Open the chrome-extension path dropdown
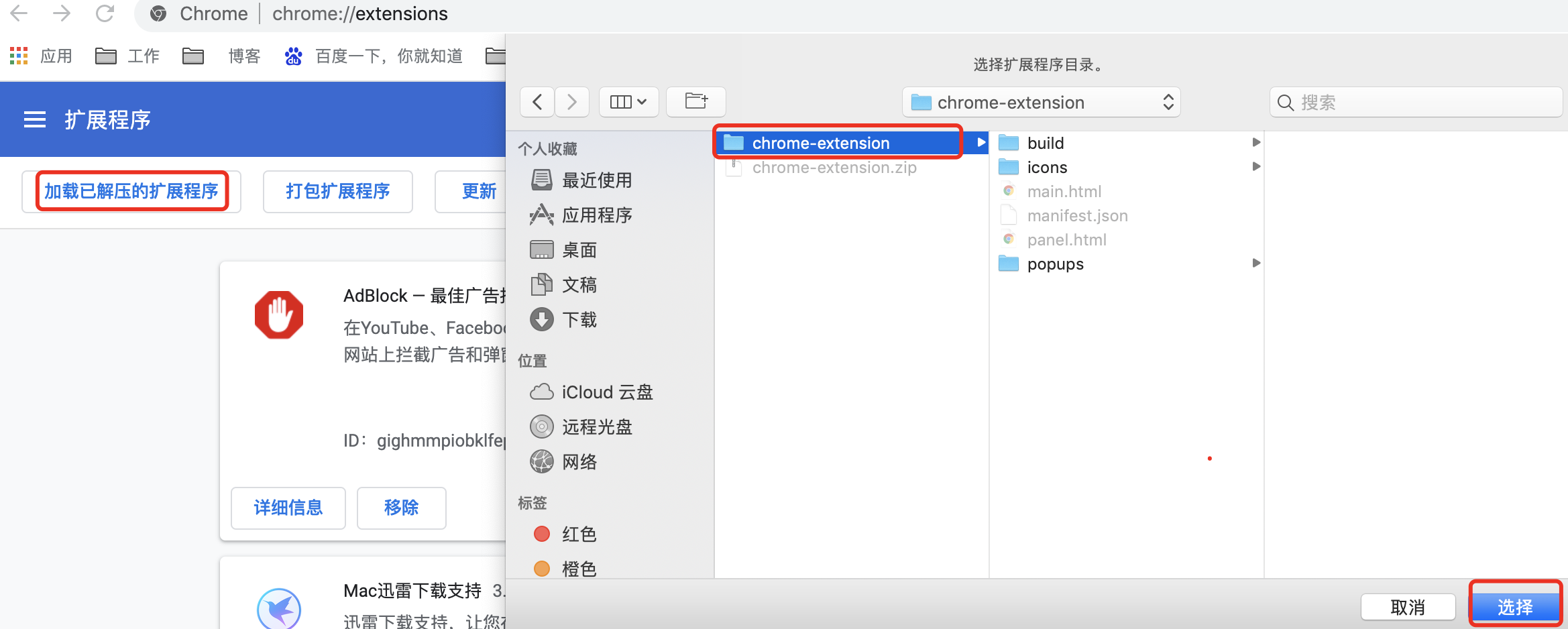This screenshot has height=629, width=1568. 1040,102
